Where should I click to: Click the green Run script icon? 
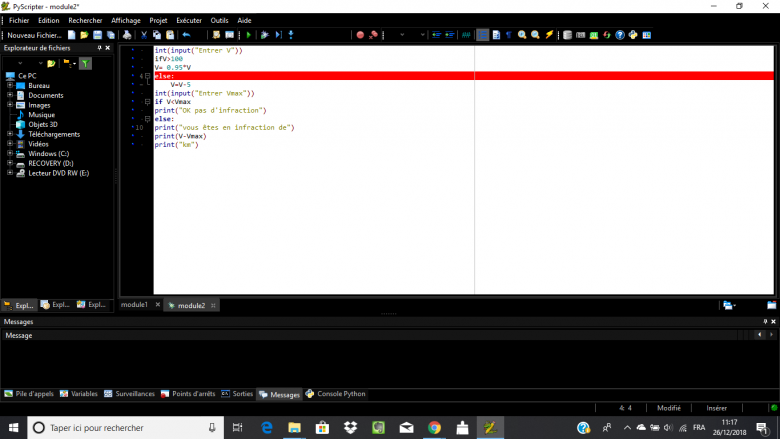pos(250,35)
